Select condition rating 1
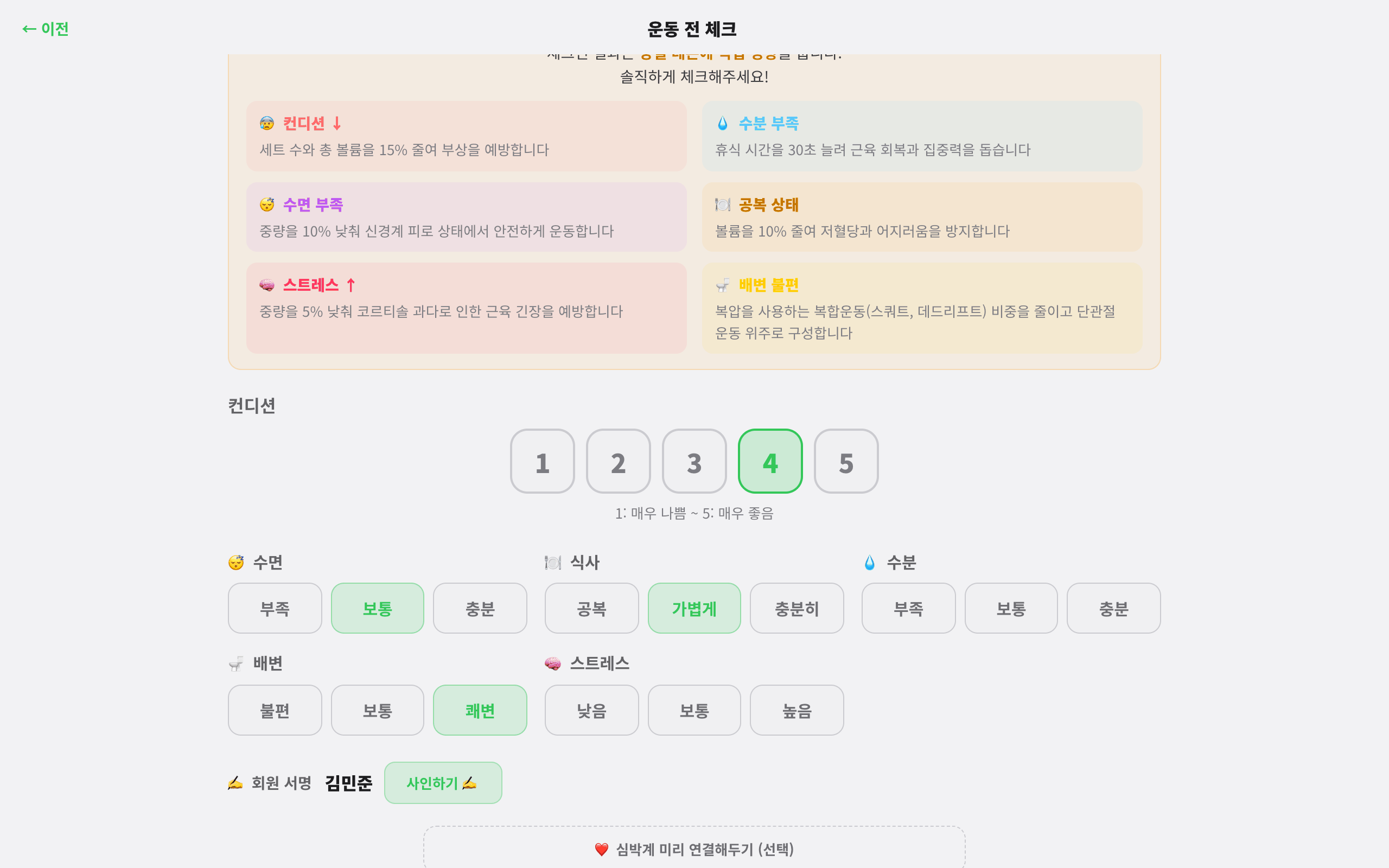 [x=543, y=461]
